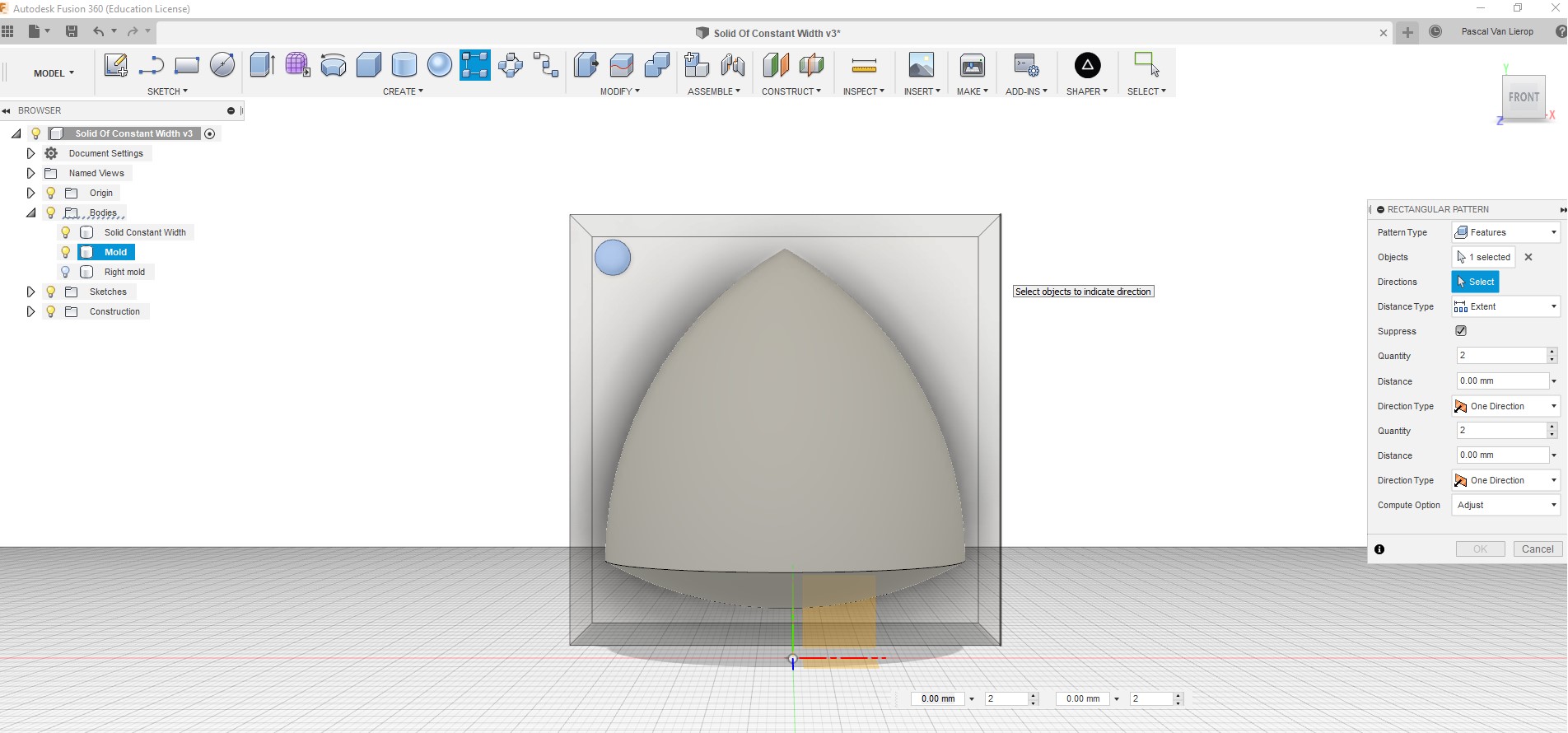This screenshot has height=733, width=1568.
Task: Open the Compute Option dropdown
Action: (x=1506, y=505)
